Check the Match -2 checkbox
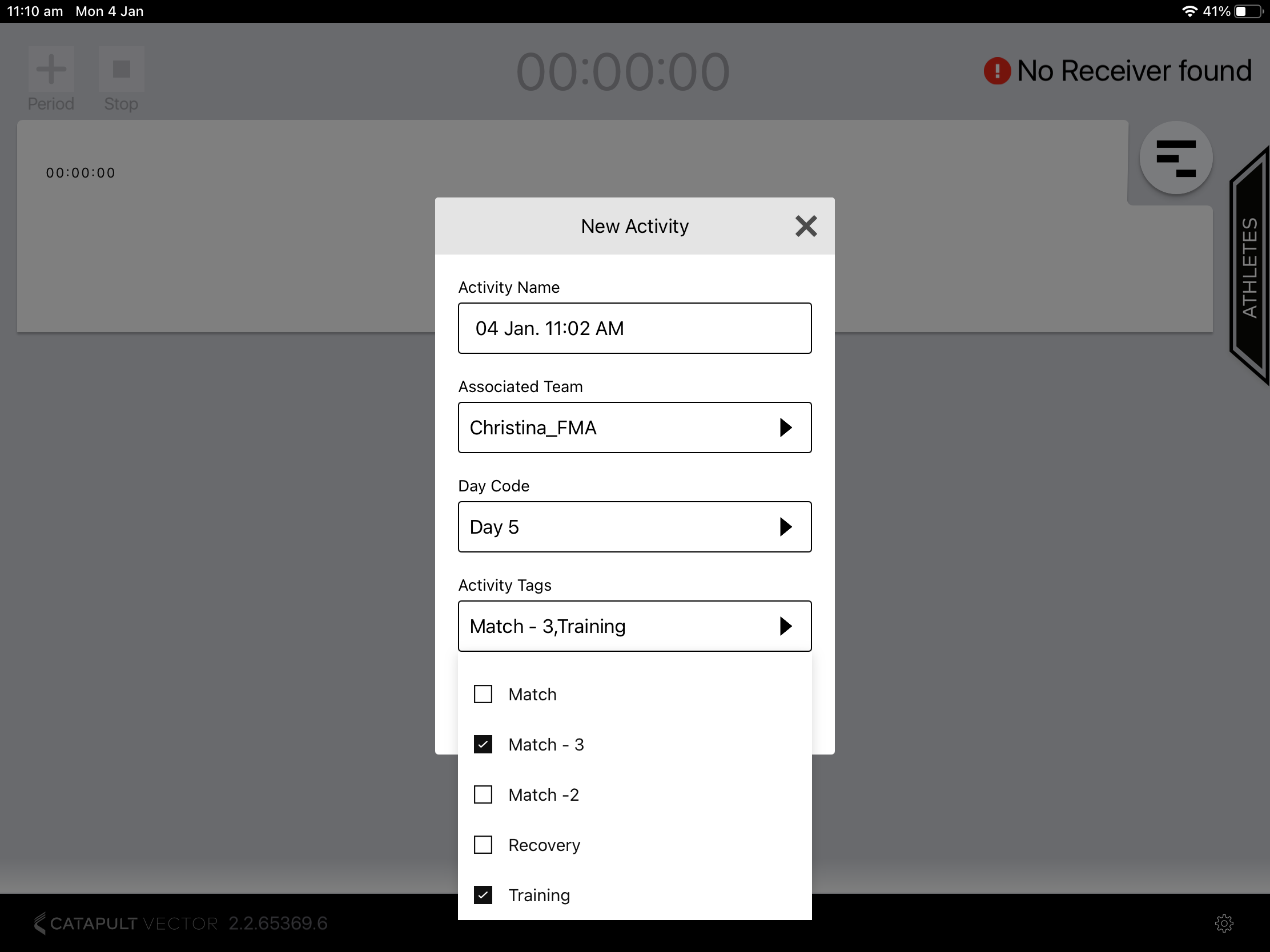Viewport: 1270px width, 952px height. (x=483, y=795)
